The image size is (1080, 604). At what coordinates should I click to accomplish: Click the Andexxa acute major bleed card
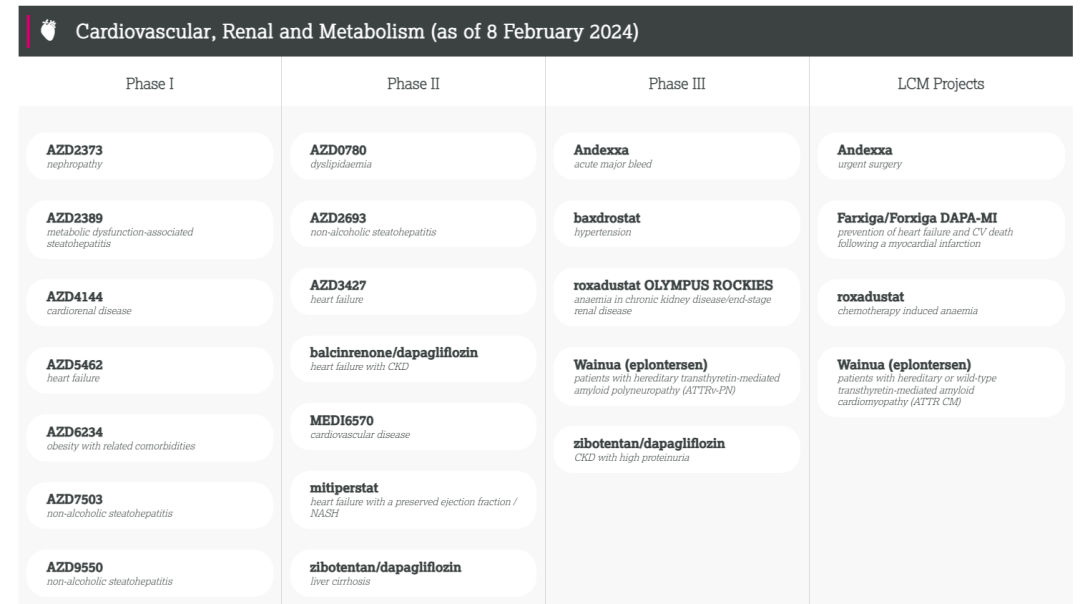click(x=677, y=156)
